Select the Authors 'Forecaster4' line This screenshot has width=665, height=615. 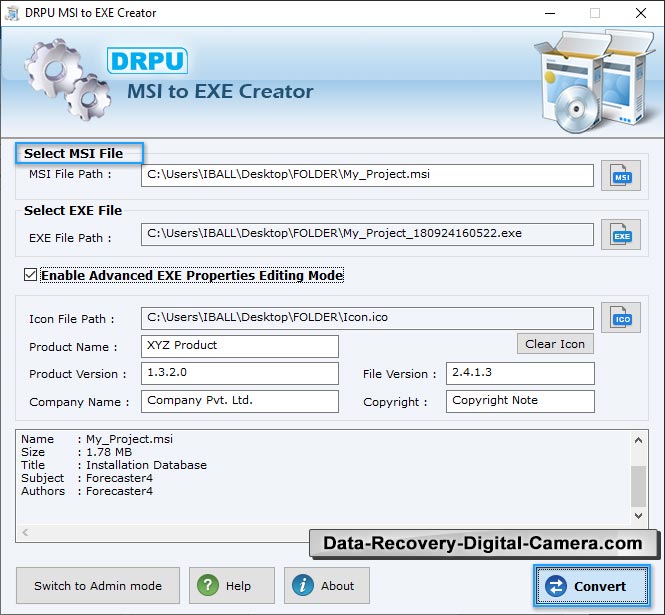point(87,491)
